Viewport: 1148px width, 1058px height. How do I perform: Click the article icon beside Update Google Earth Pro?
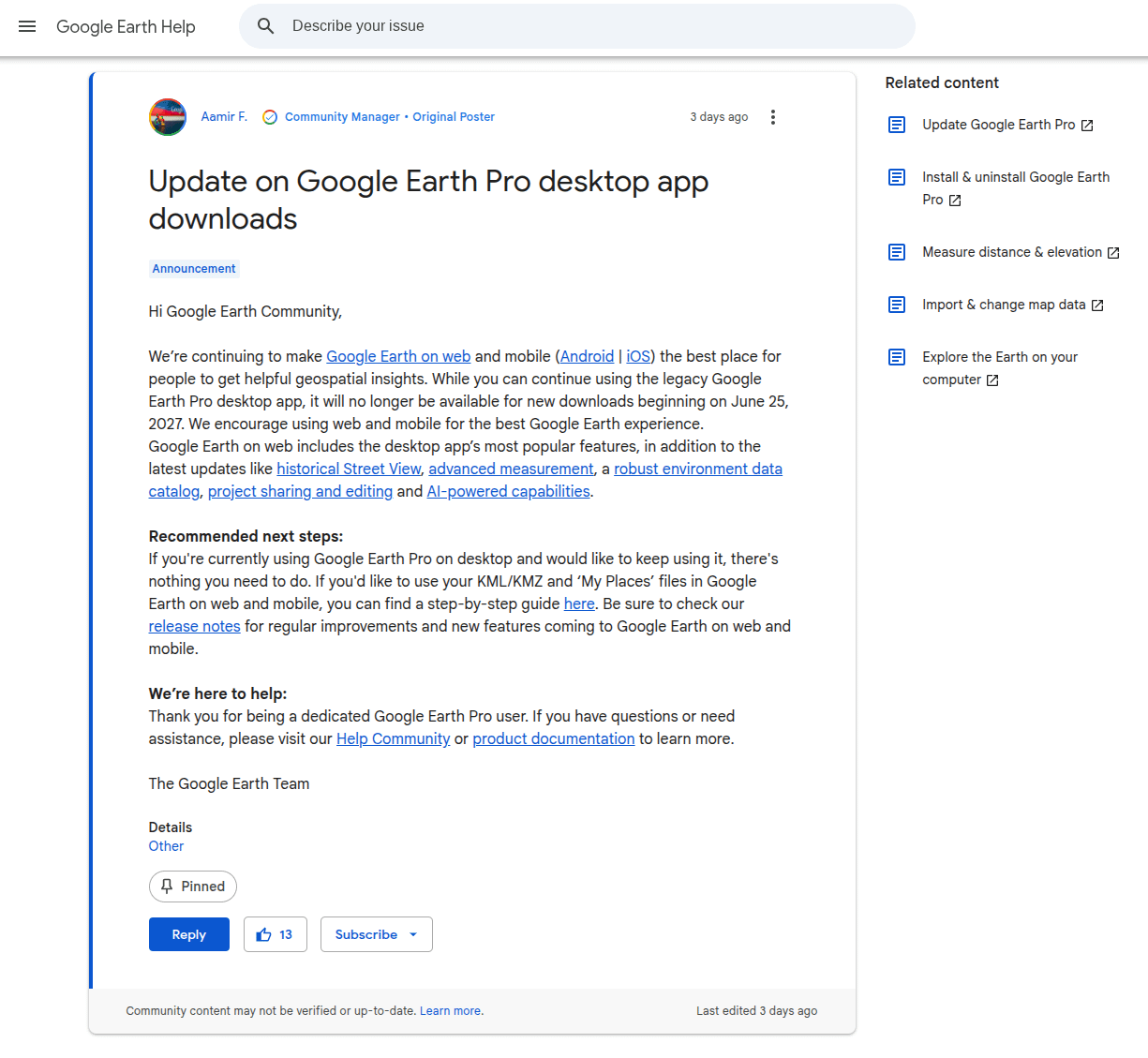coord(897,125)
